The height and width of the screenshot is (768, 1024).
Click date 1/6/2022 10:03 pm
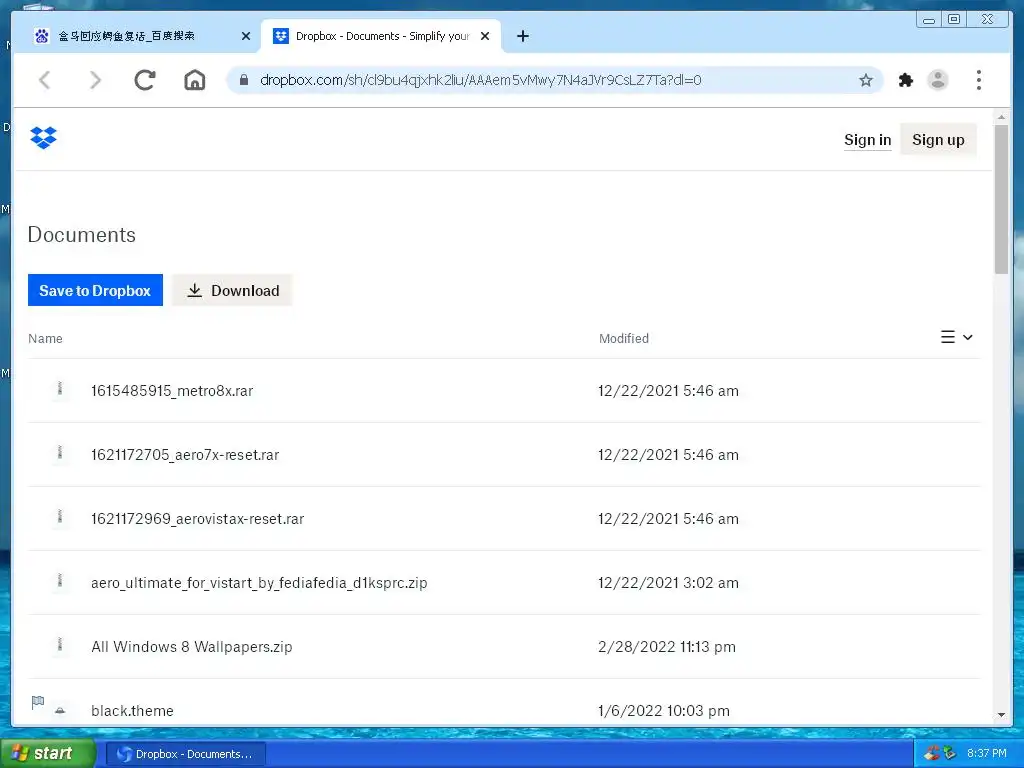coord(664,711)
